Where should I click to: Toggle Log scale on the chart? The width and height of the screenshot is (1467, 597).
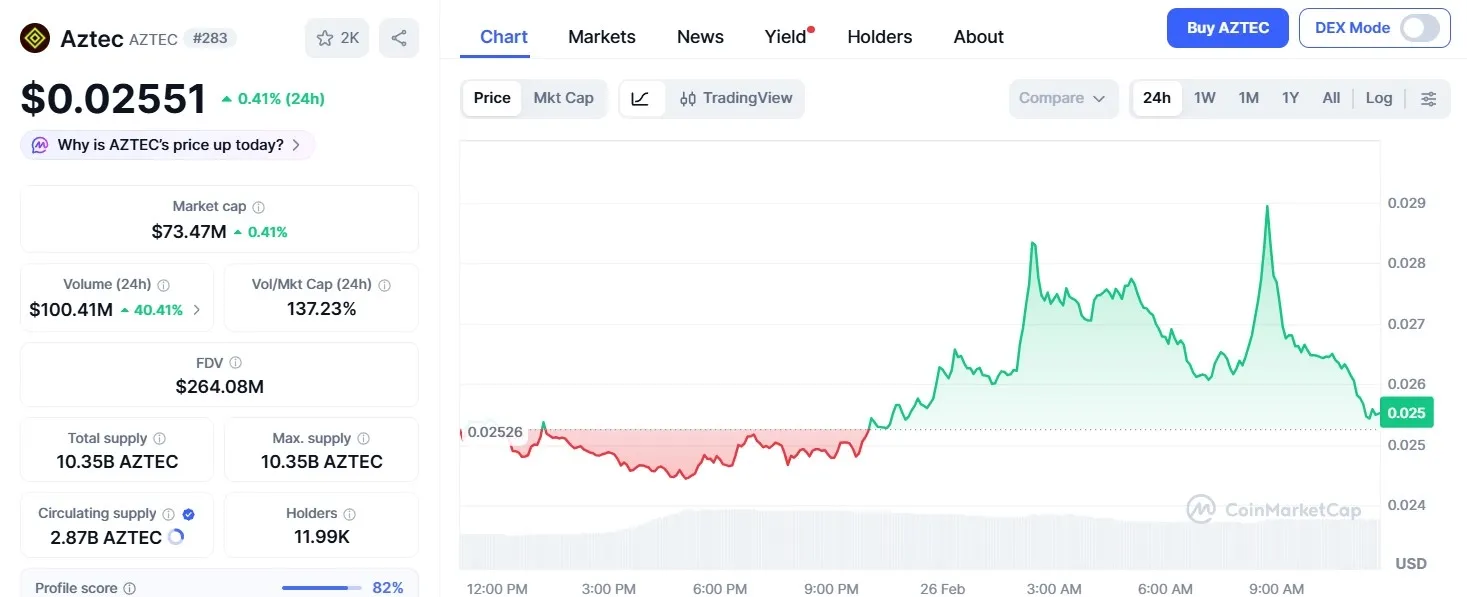coord(1379,98)
